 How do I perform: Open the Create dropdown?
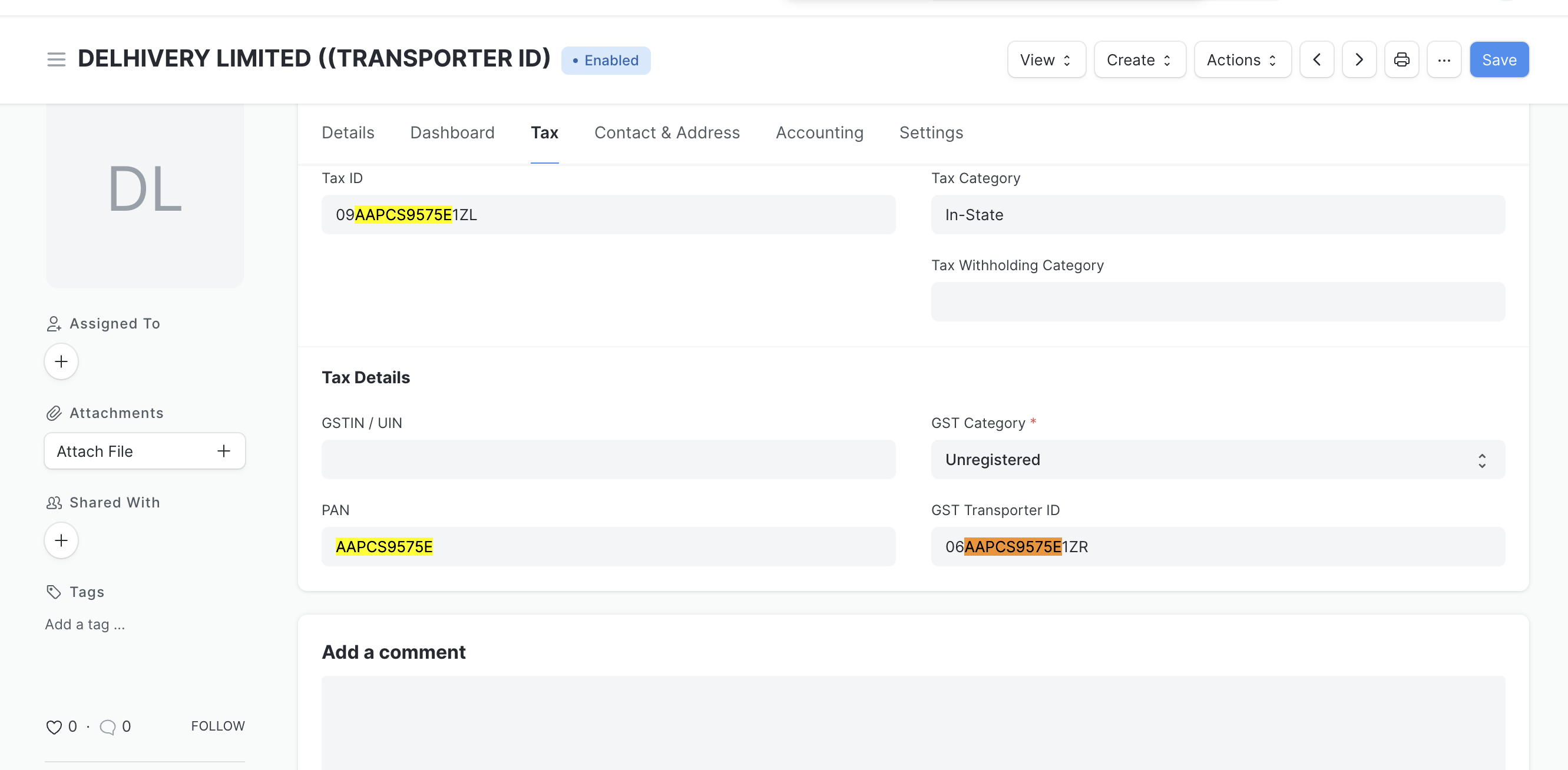pyautogui.click(x=1139, y=59)
